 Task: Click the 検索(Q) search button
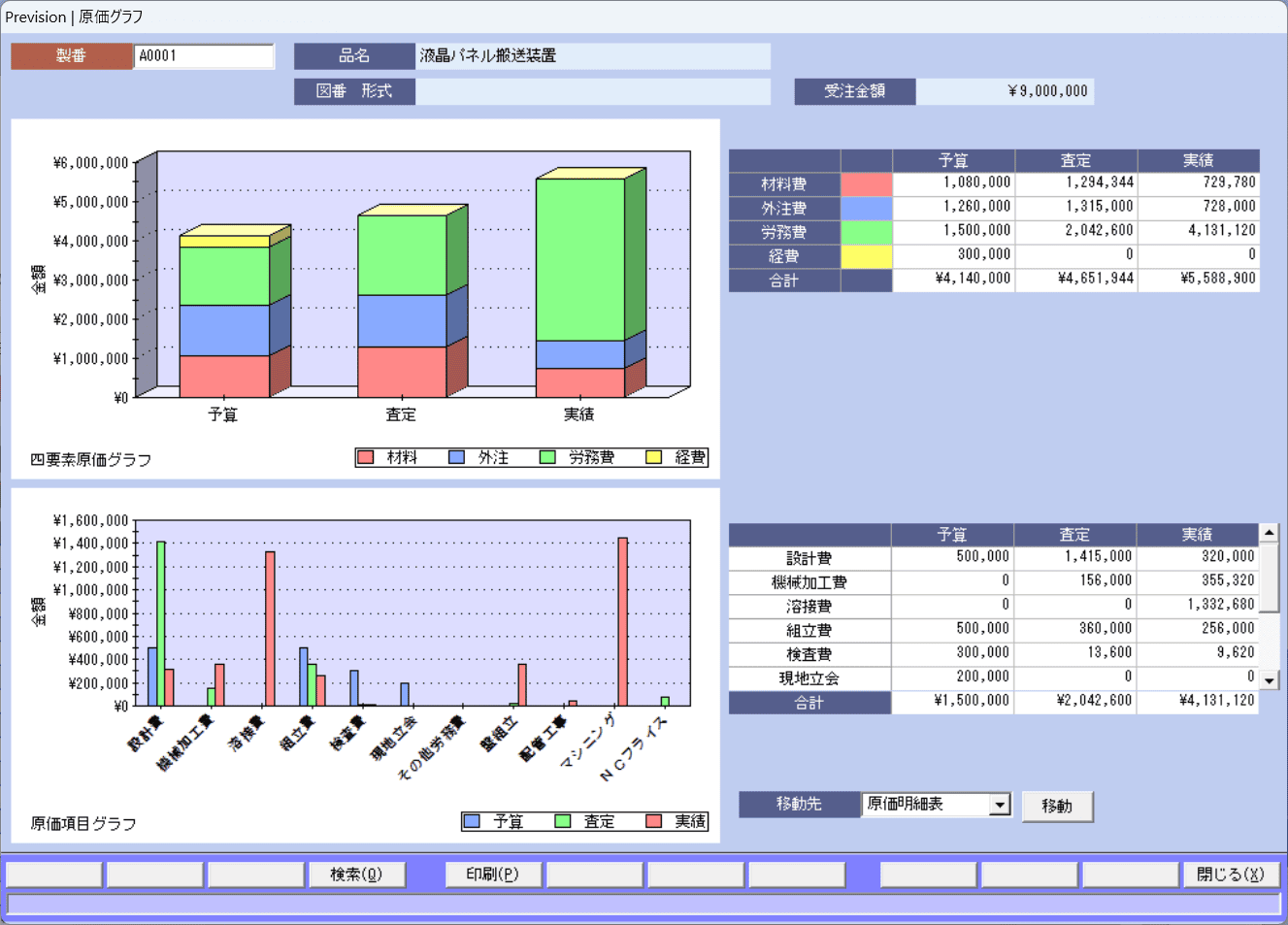[356, 875]
